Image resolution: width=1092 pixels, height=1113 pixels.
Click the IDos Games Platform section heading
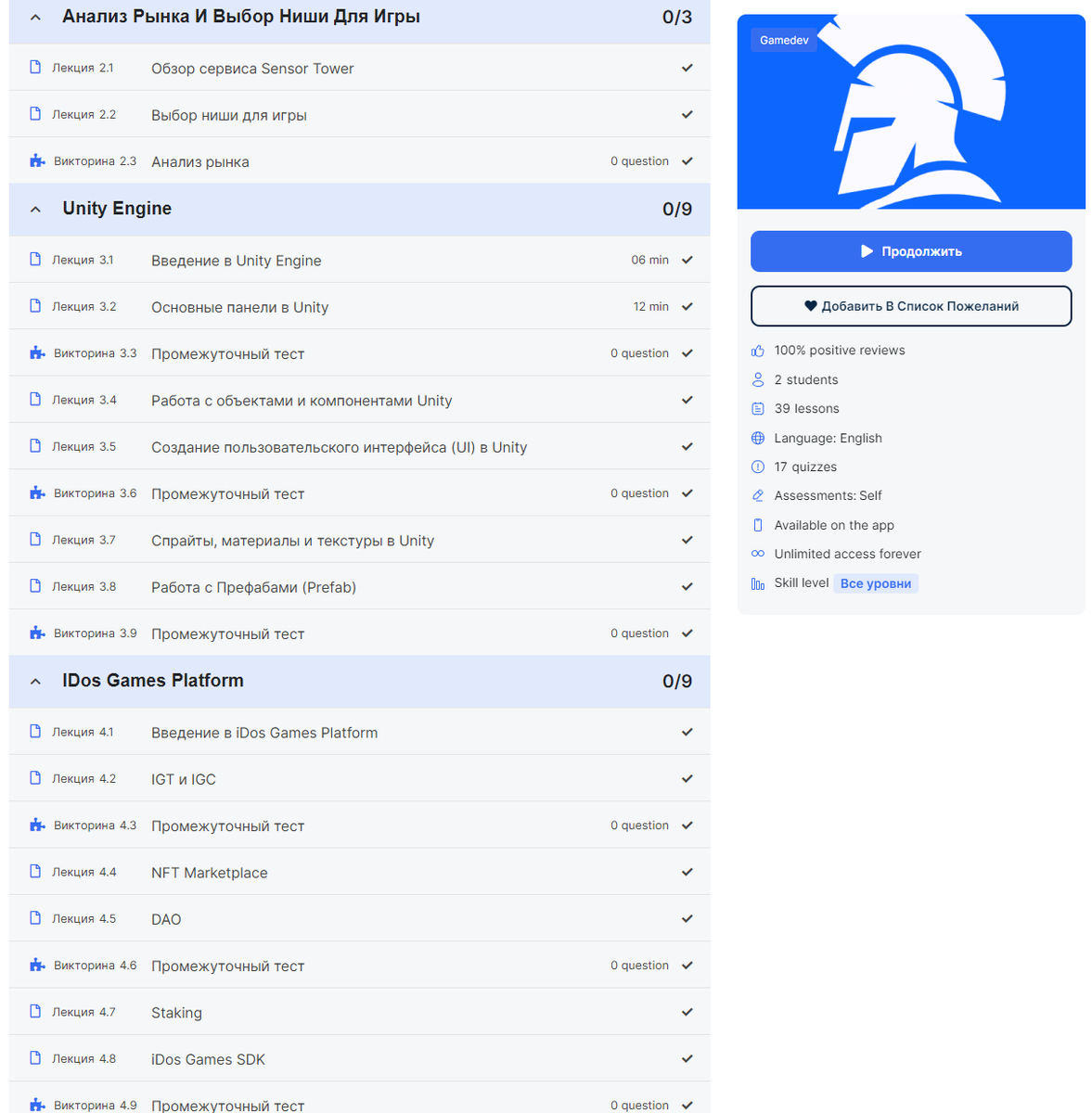coord(153,681)
